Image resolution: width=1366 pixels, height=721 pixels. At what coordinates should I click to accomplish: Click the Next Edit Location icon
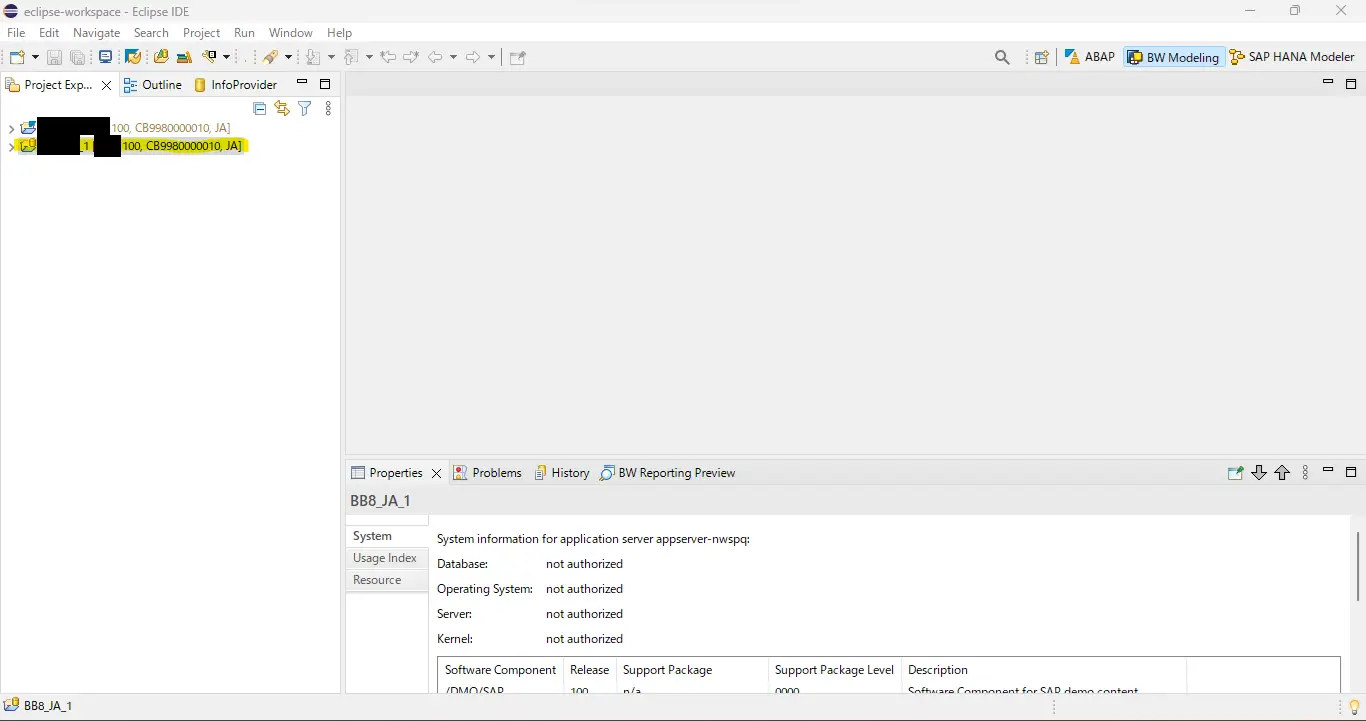coord(411,57)
